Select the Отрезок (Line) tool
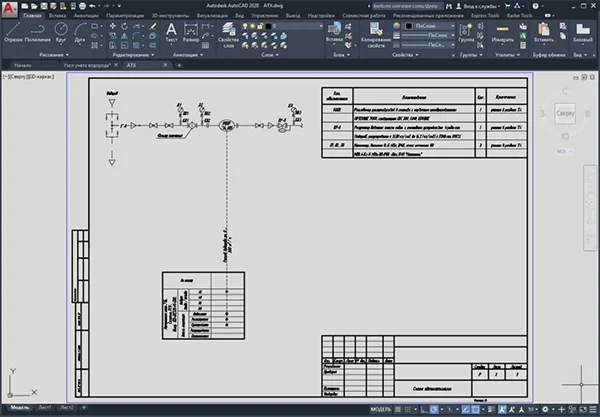600x417 pixels. tap(13, 31)
